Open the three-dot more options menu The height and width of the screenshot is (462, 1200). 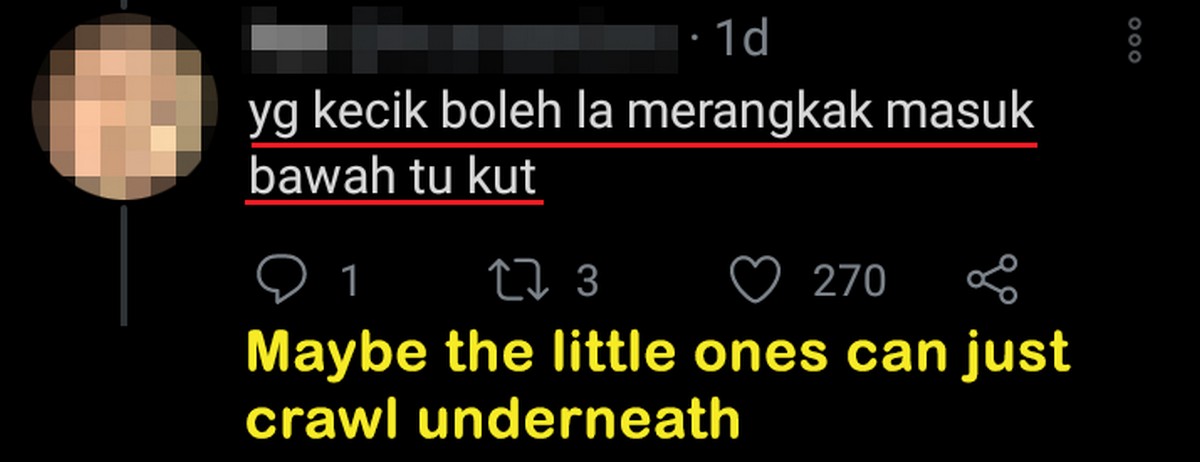[x=1134, y=42]
